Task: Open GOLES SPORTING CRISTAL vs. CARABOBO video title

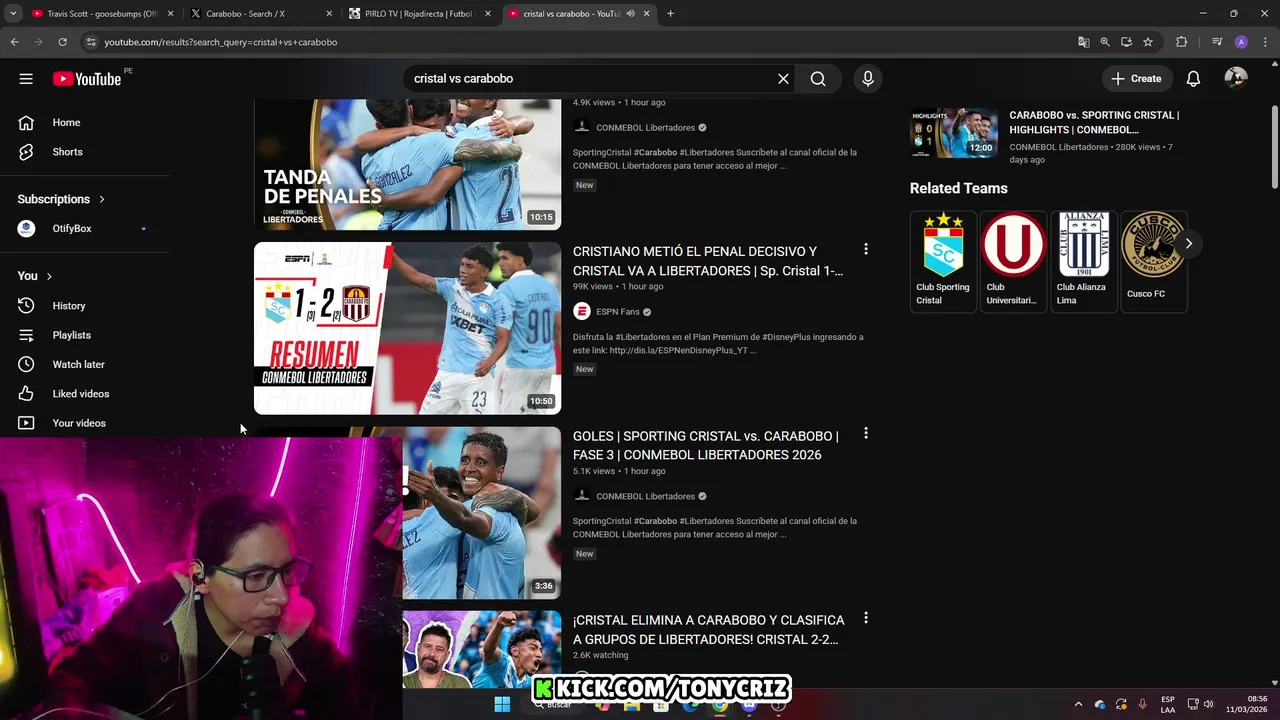Action: pos(706,446)
